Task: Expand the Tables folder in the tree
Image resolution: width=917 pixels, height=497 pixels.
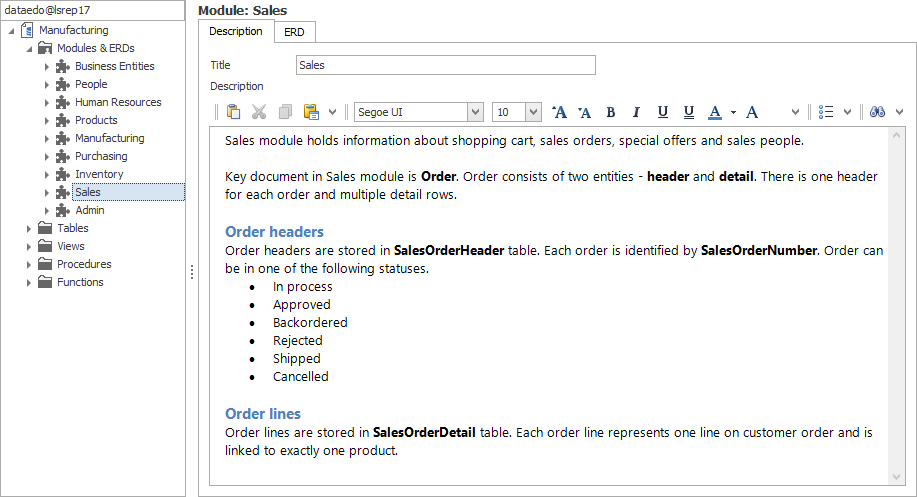Action: [x=29, y=228]
